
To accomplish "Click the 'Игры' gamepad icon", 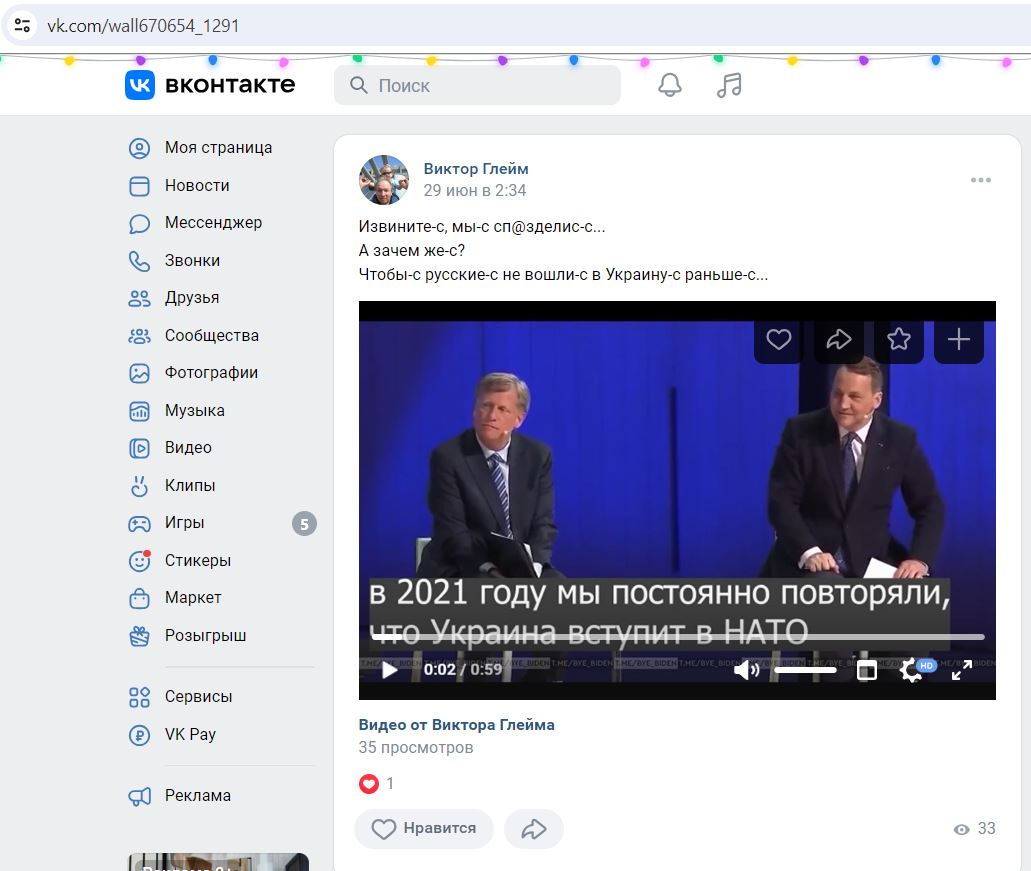I will [139, 523].
